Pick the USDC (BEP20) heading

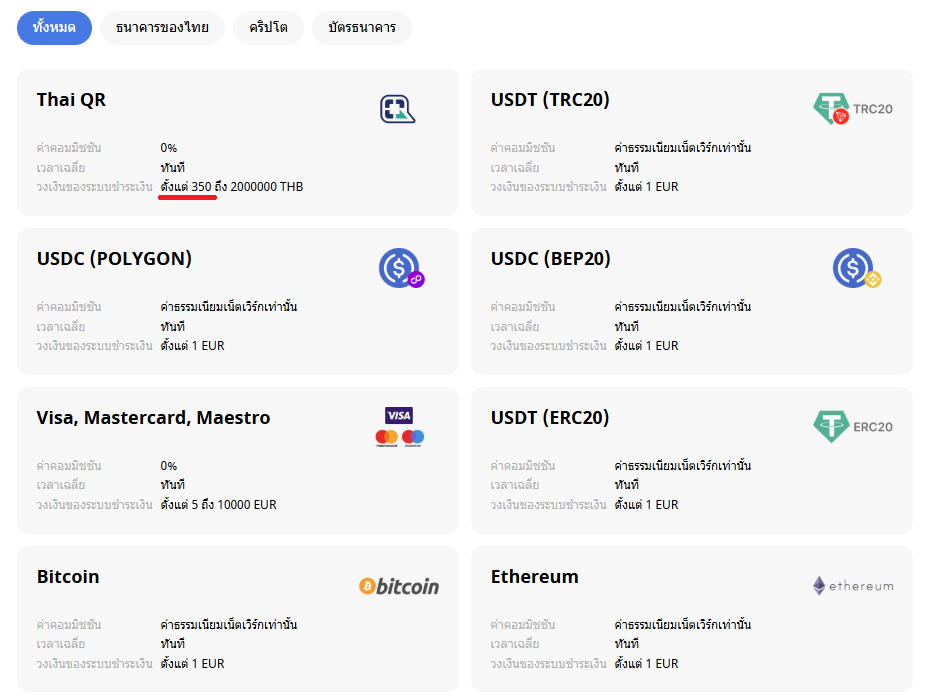550,259
